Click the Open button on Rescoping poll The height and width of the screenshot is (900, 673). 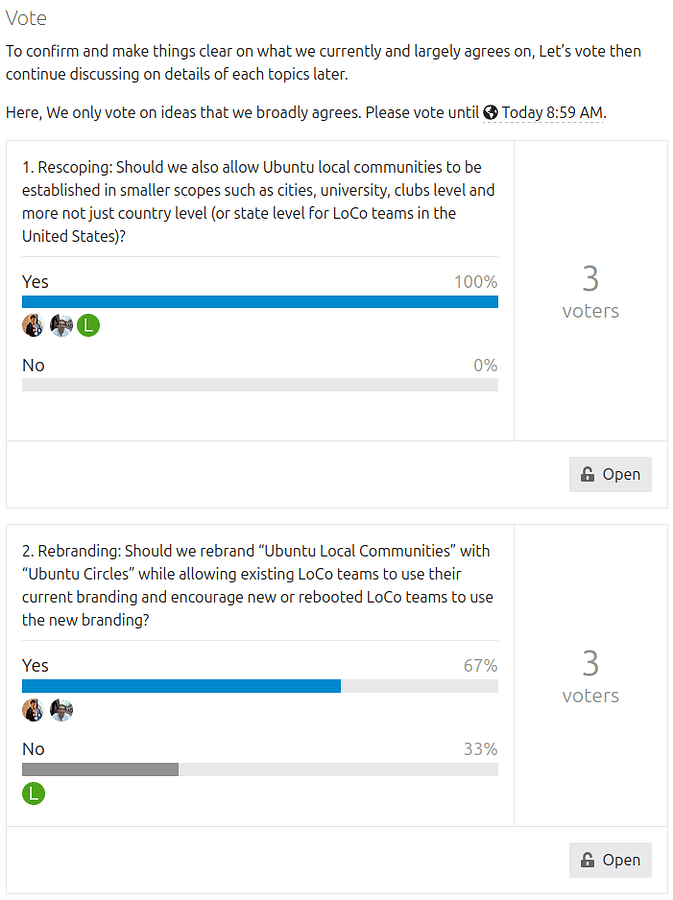click(x=610, y=474)
